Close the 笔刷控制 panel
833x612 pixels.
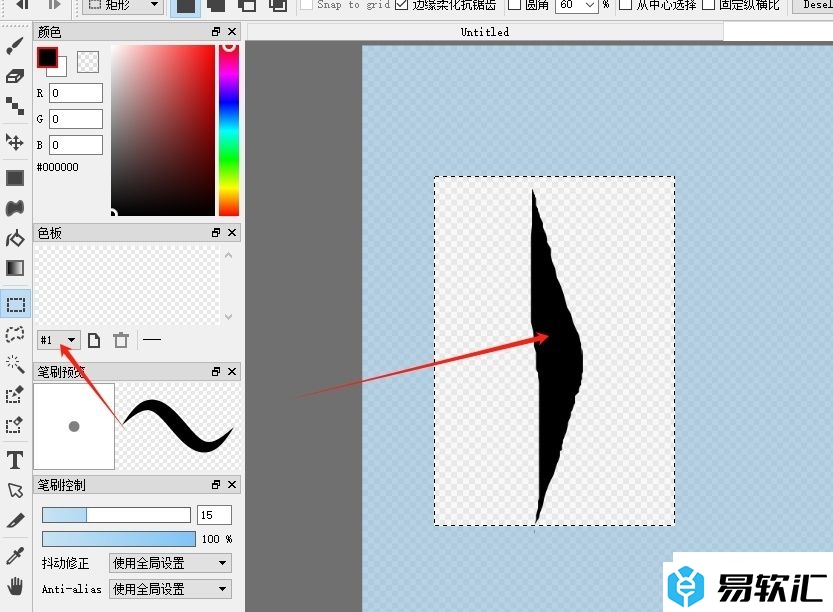tap(232, 484)
